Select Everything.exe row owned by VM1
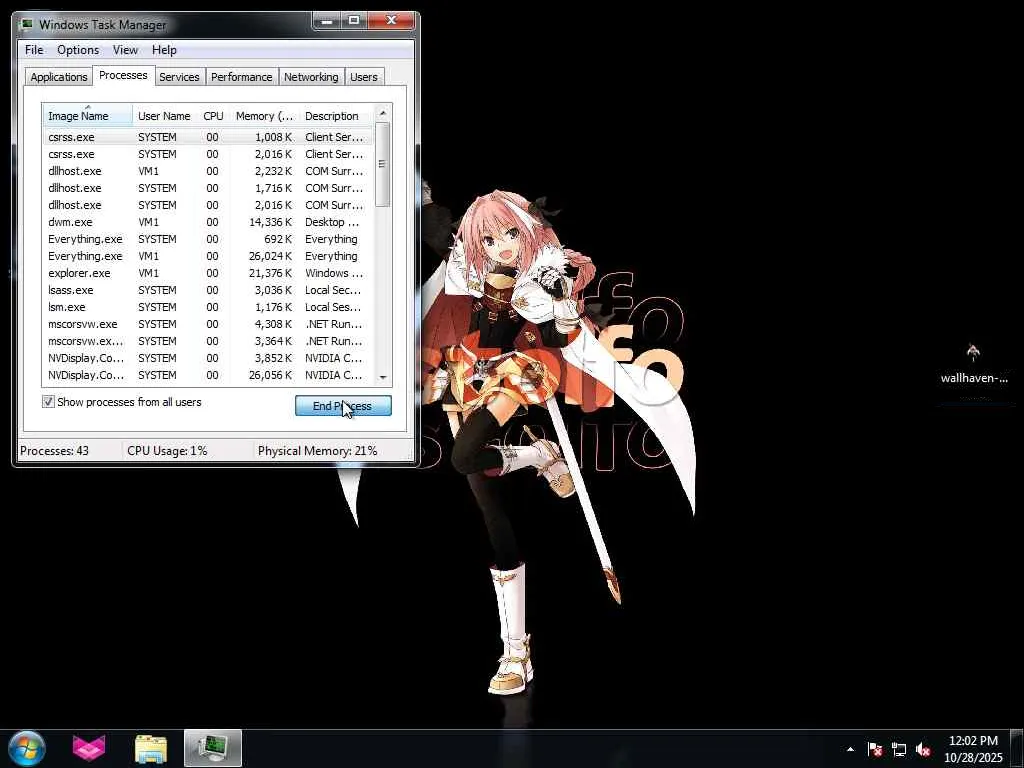The width and height of the screenshot is (1024, 768). (x=208, y=256)
